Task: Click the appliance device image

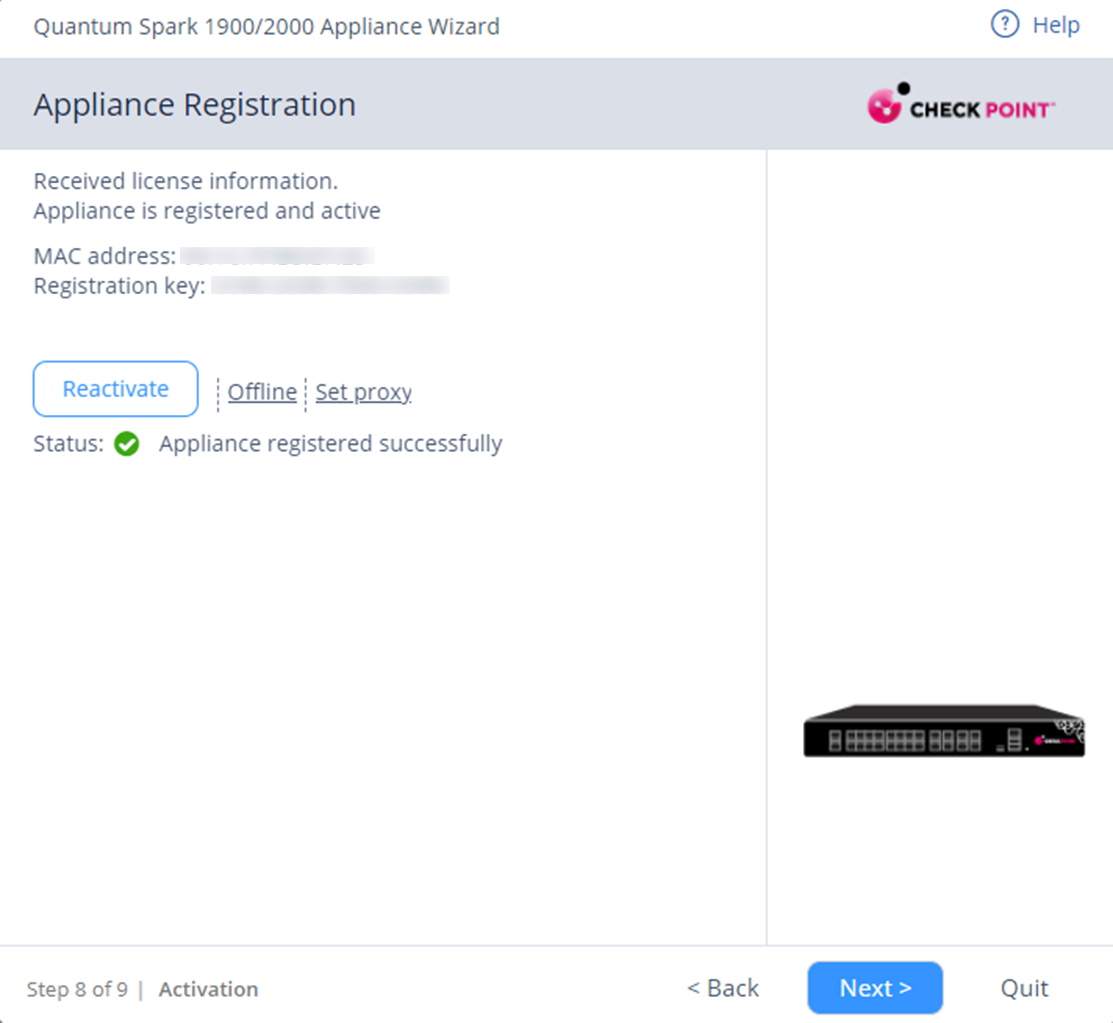Action: coord(944,731)
